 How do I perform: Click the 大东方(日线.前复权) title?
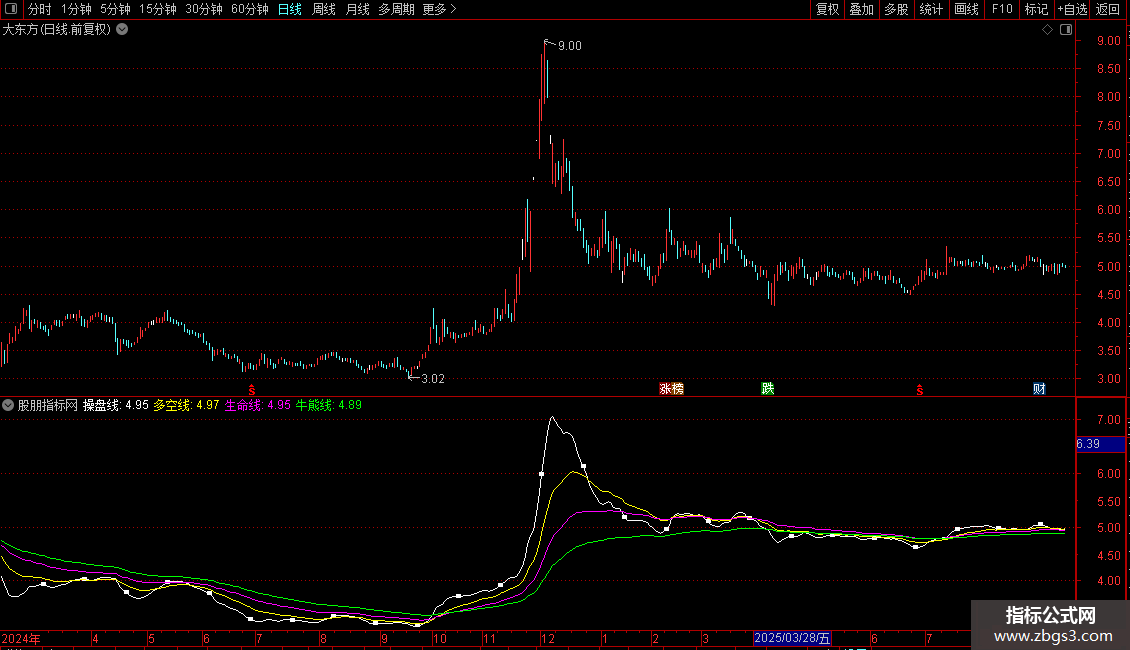(x=57, y=30)
